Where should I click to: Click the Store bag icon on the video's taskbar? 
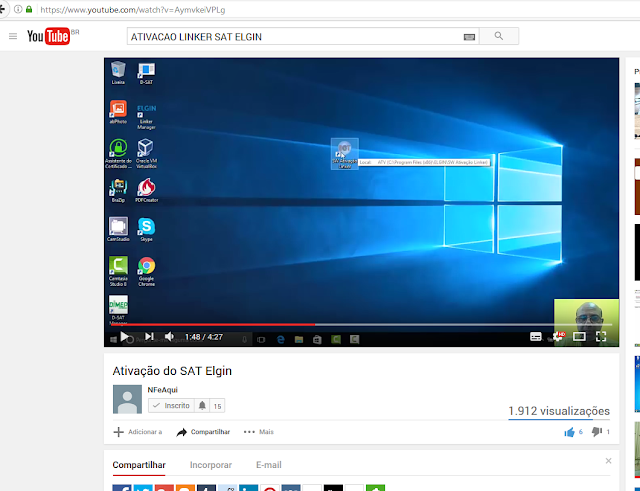317,339
